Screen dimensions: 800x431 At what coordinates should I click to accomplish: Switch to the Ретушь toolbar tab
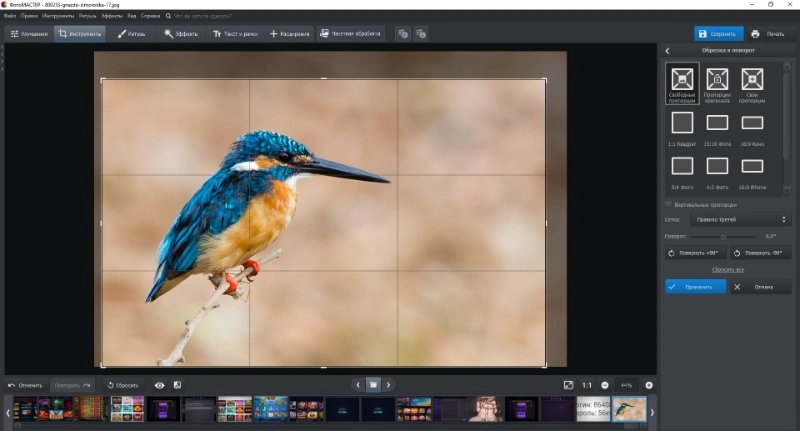(132, 34)
